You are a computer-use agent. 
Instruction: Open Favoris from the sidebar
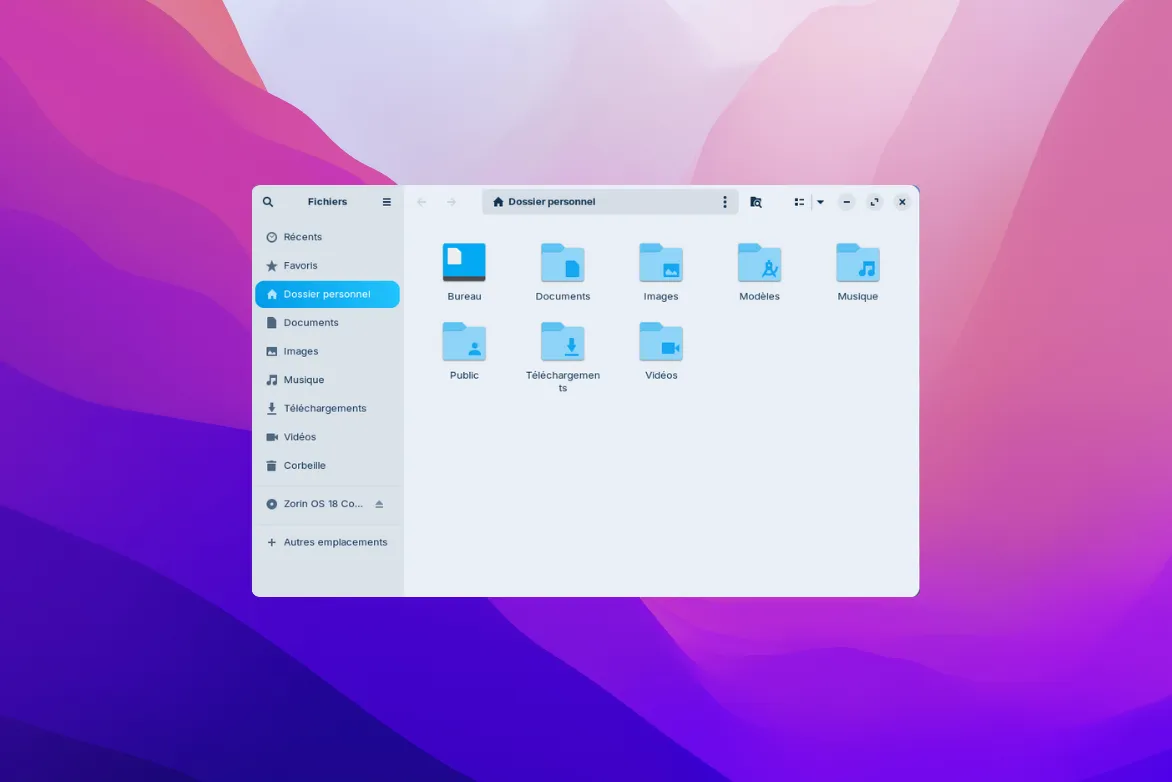[x=300, y=265]
